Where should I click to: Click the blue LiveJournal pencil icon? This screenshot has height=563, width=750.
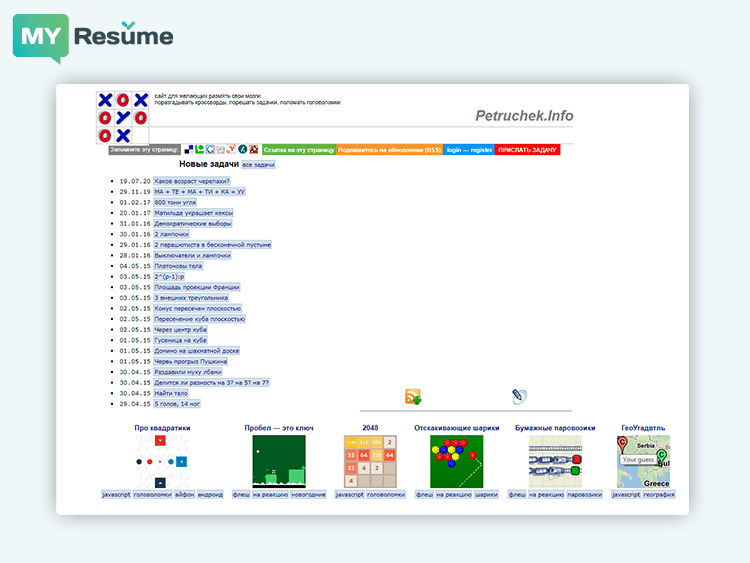(x=519, y=397)
